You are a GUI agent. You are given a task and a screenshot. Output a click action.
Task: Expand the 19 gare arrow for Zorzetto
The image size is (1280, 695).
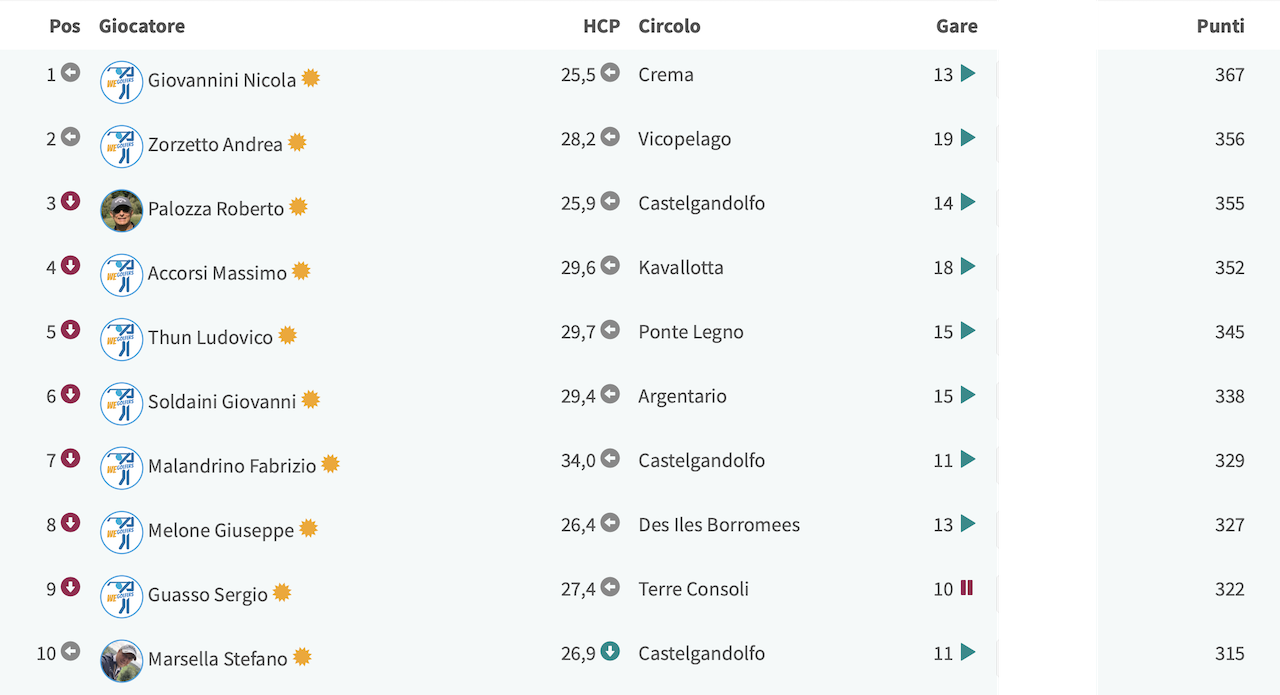[967, 138]
